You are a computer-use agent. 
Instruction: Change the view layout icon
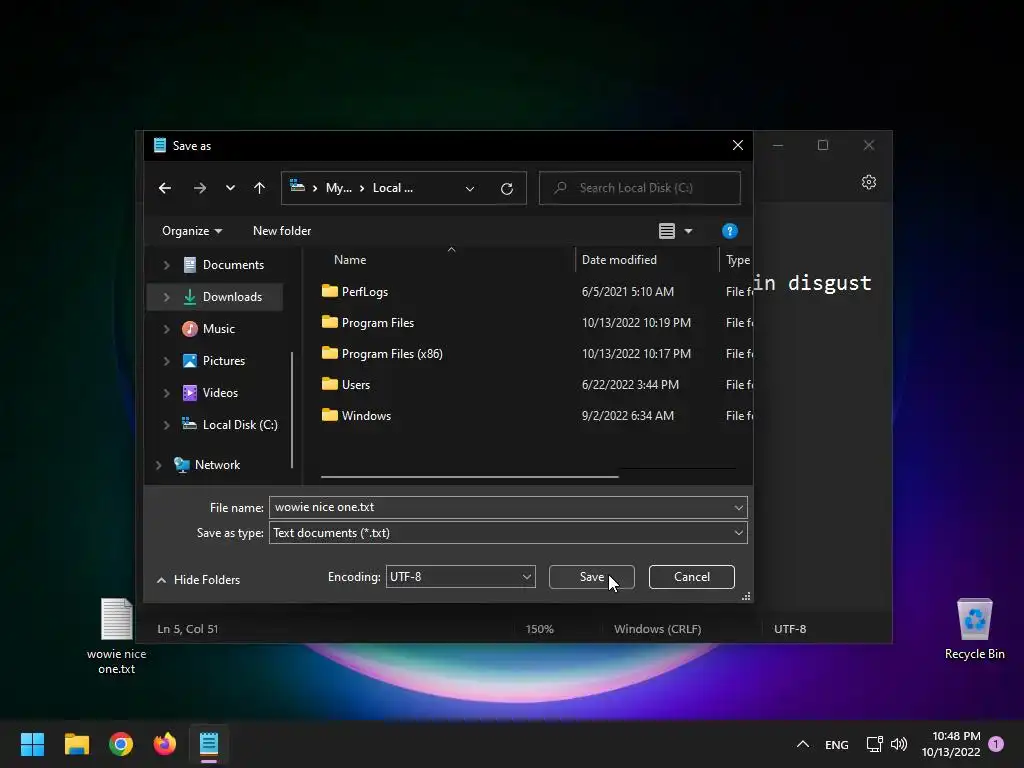667,231
